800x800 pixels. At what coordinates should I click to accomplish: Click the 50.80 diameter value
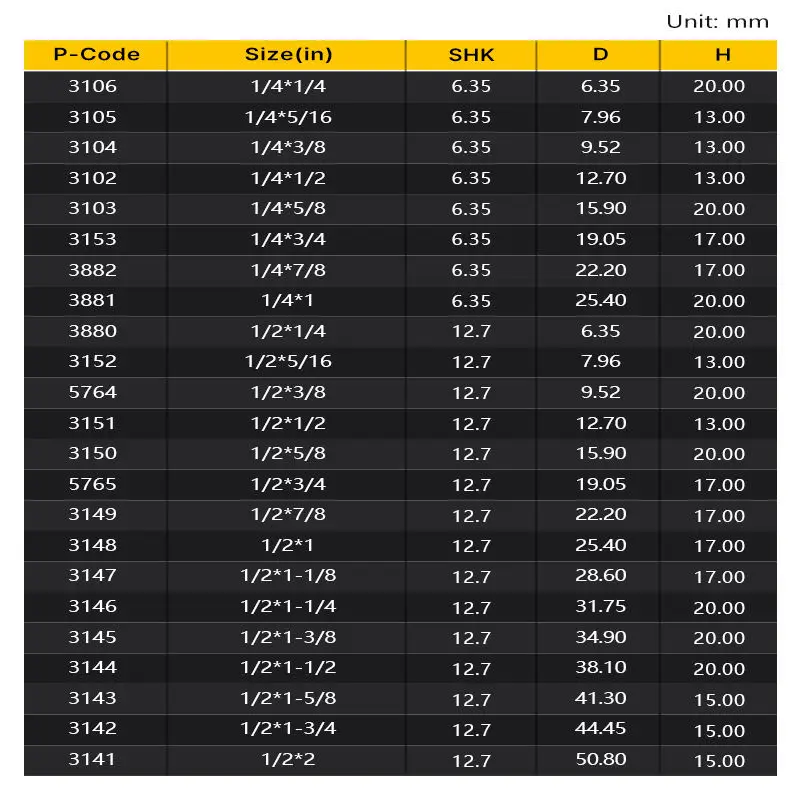tap(601, 759)
